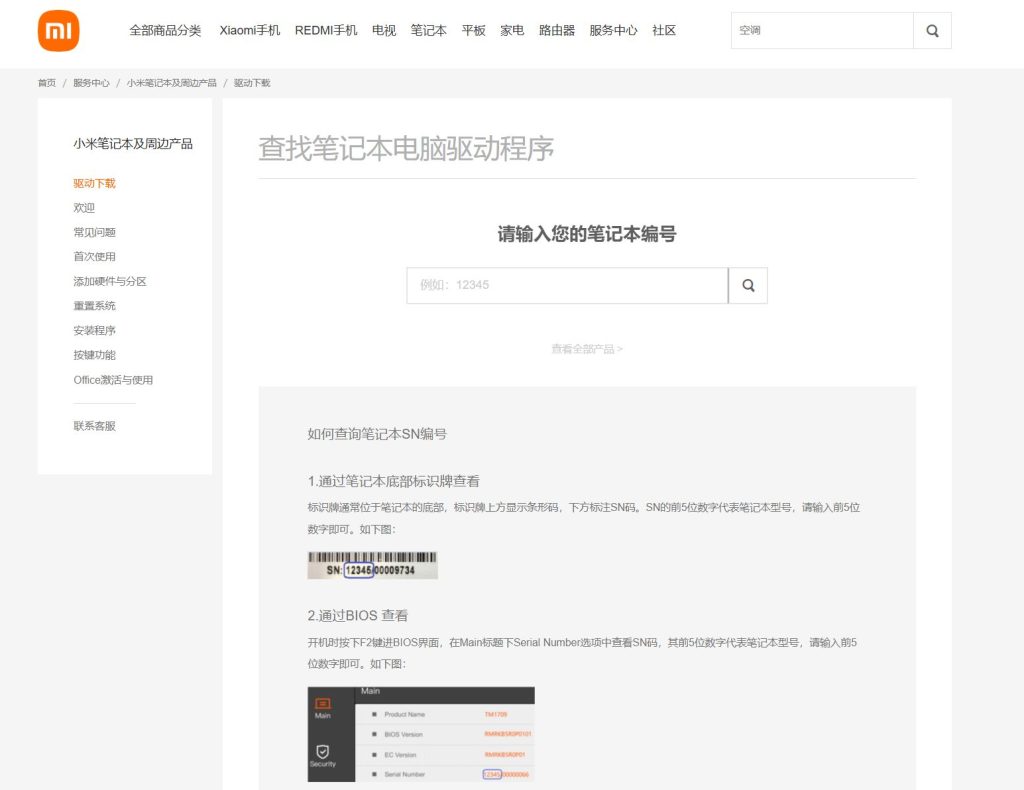Open 欢迎 sidebar item
Viewport: 1024px width, 790px height.
click(84, 208)
